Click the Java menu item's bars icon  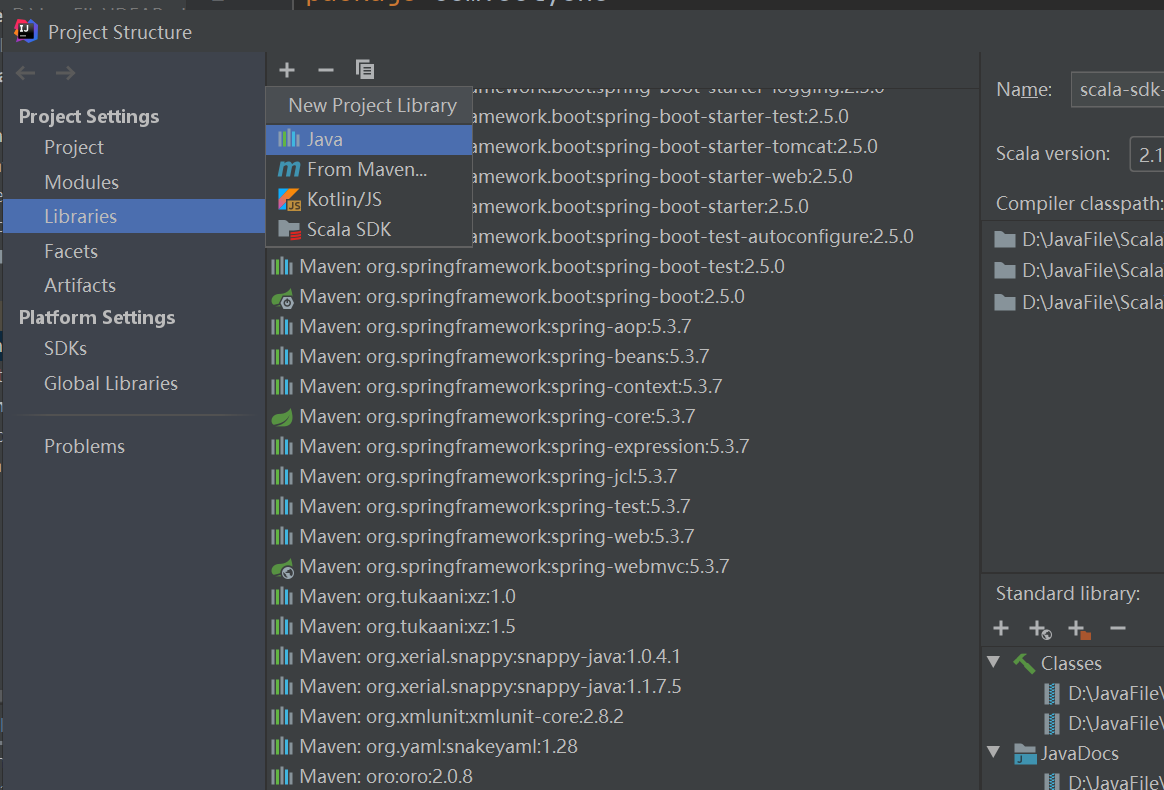click(x=289, y=139)
